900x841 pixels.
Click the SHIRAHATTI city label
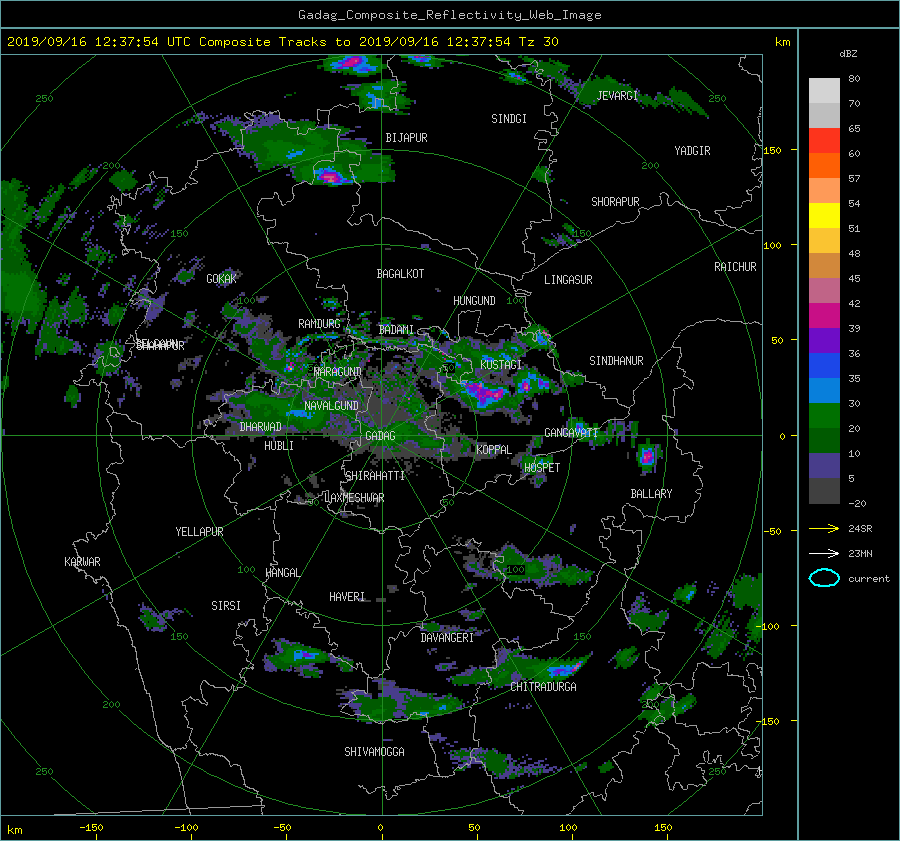(375, 476)
